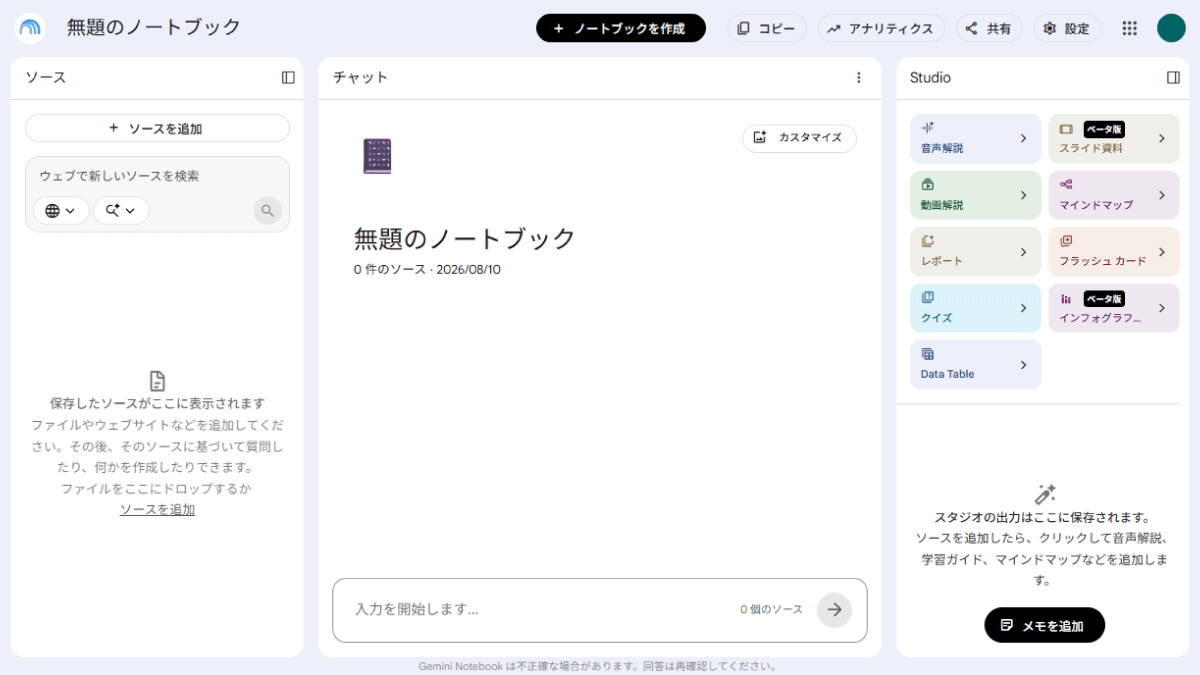1200x675 pixels.
Task: Click the send arrow button in the chat
Action: tap(834, 609)
